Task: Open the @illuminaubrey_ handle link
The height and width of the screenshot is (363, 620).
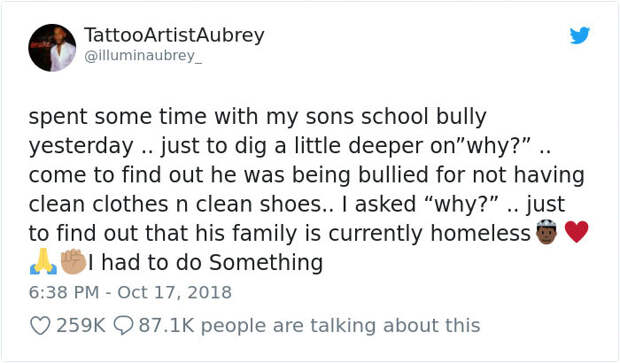Action: pos(143,56)
